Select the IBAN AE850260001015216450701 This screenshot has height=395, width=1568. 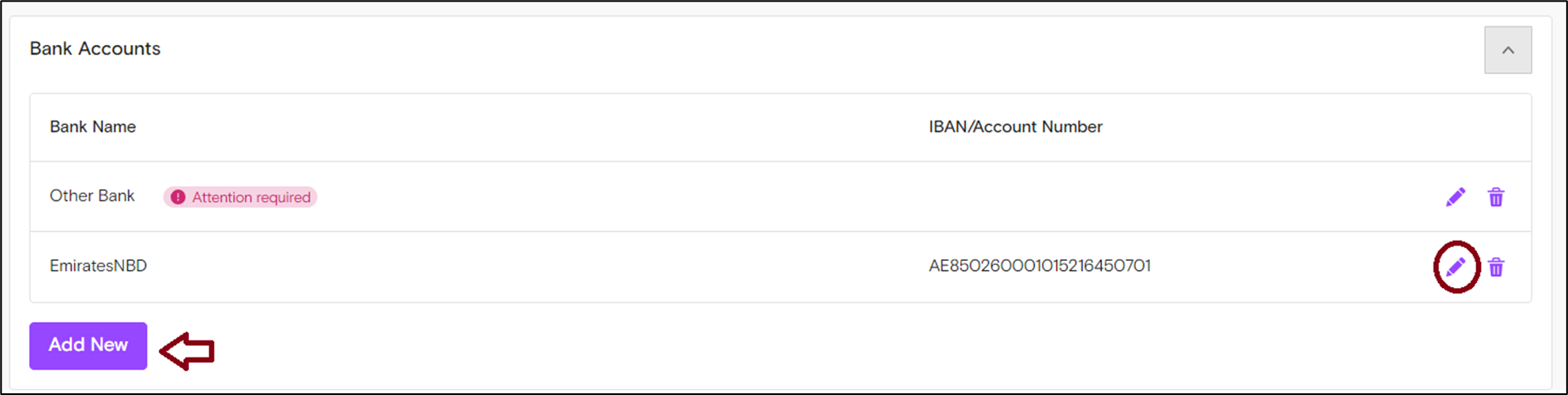(1040, 266)
